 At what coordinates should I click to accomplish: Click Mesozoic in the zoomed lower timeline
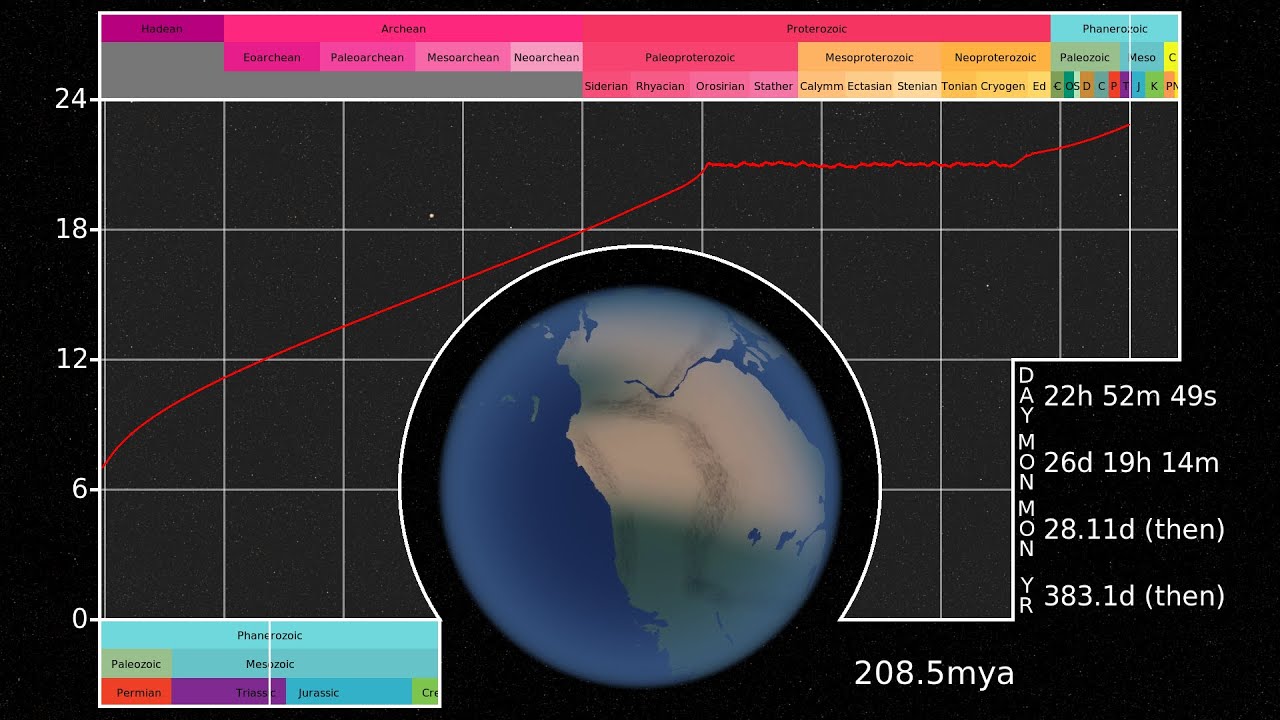[305, 663]
